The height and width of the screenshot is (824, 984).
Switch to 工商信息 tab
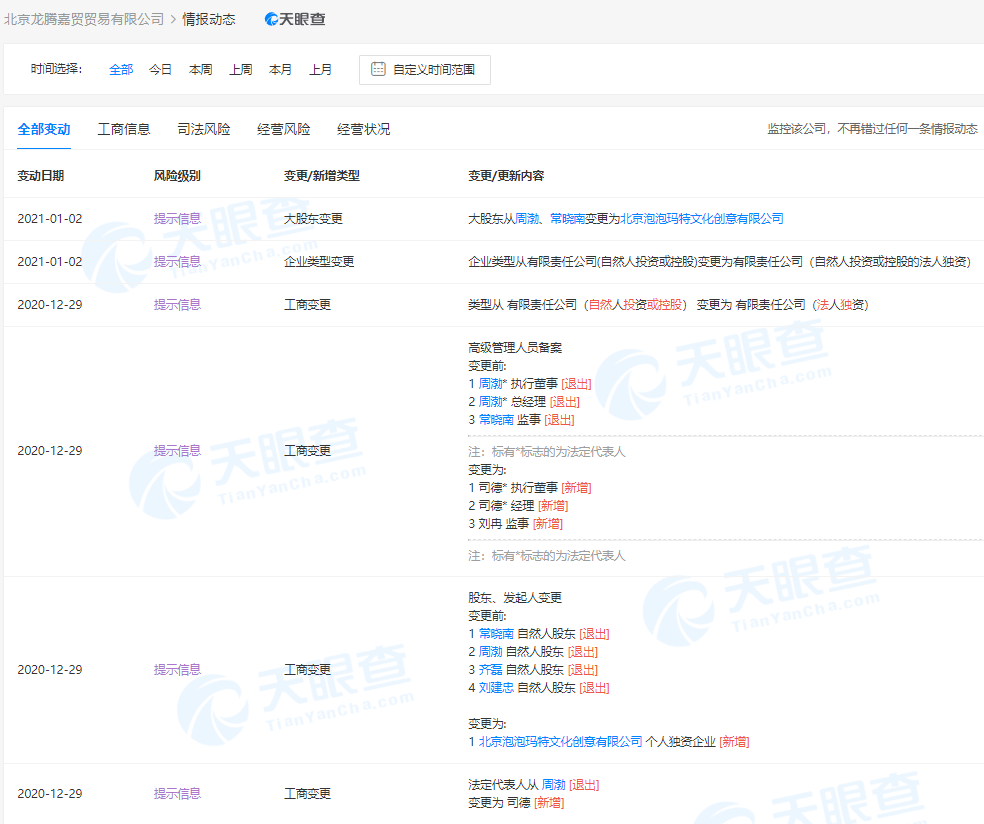[124, 129]
